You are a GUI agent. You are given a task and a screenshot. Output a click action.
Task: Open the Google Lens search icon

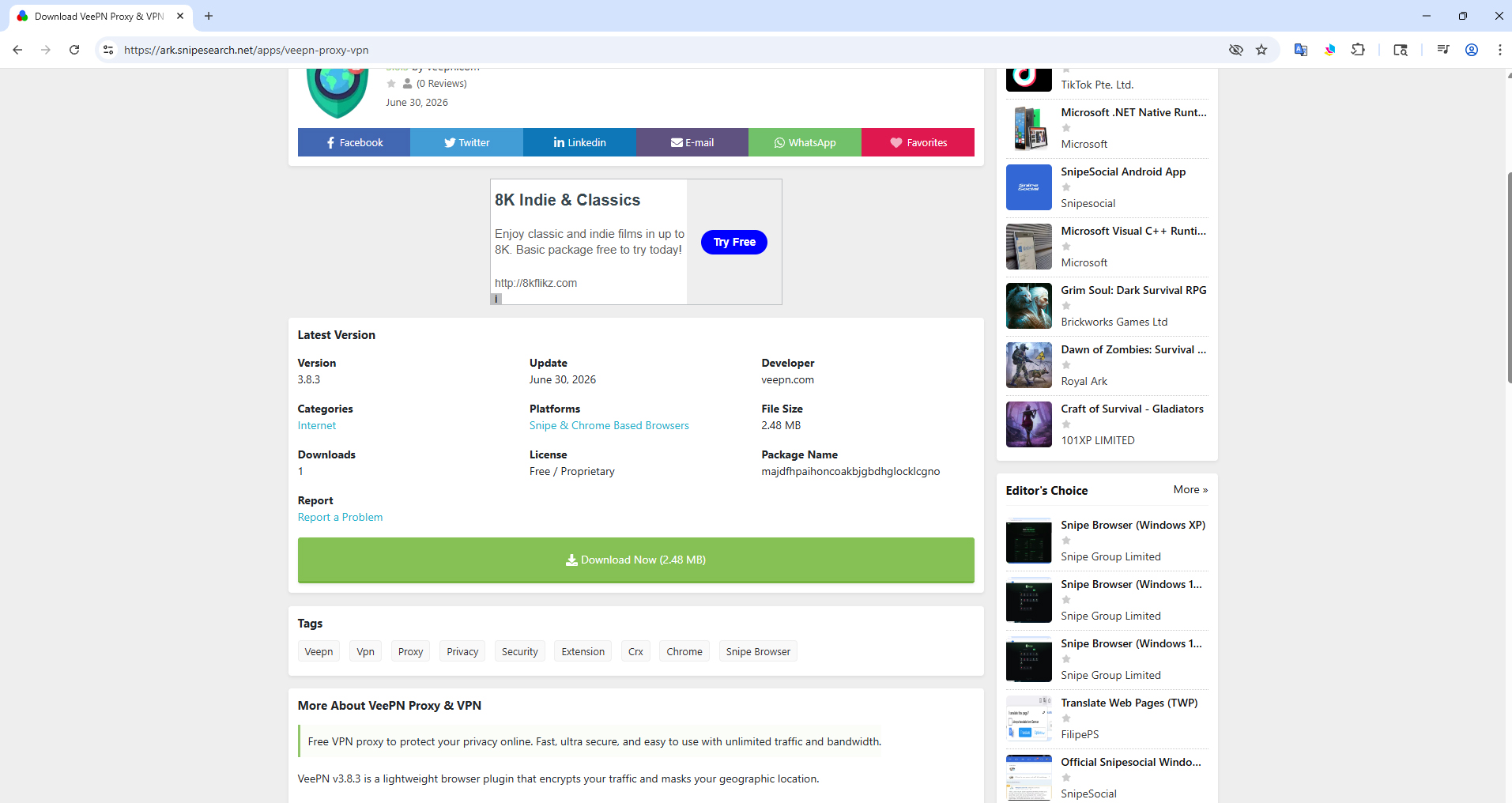pos(1401,50)
